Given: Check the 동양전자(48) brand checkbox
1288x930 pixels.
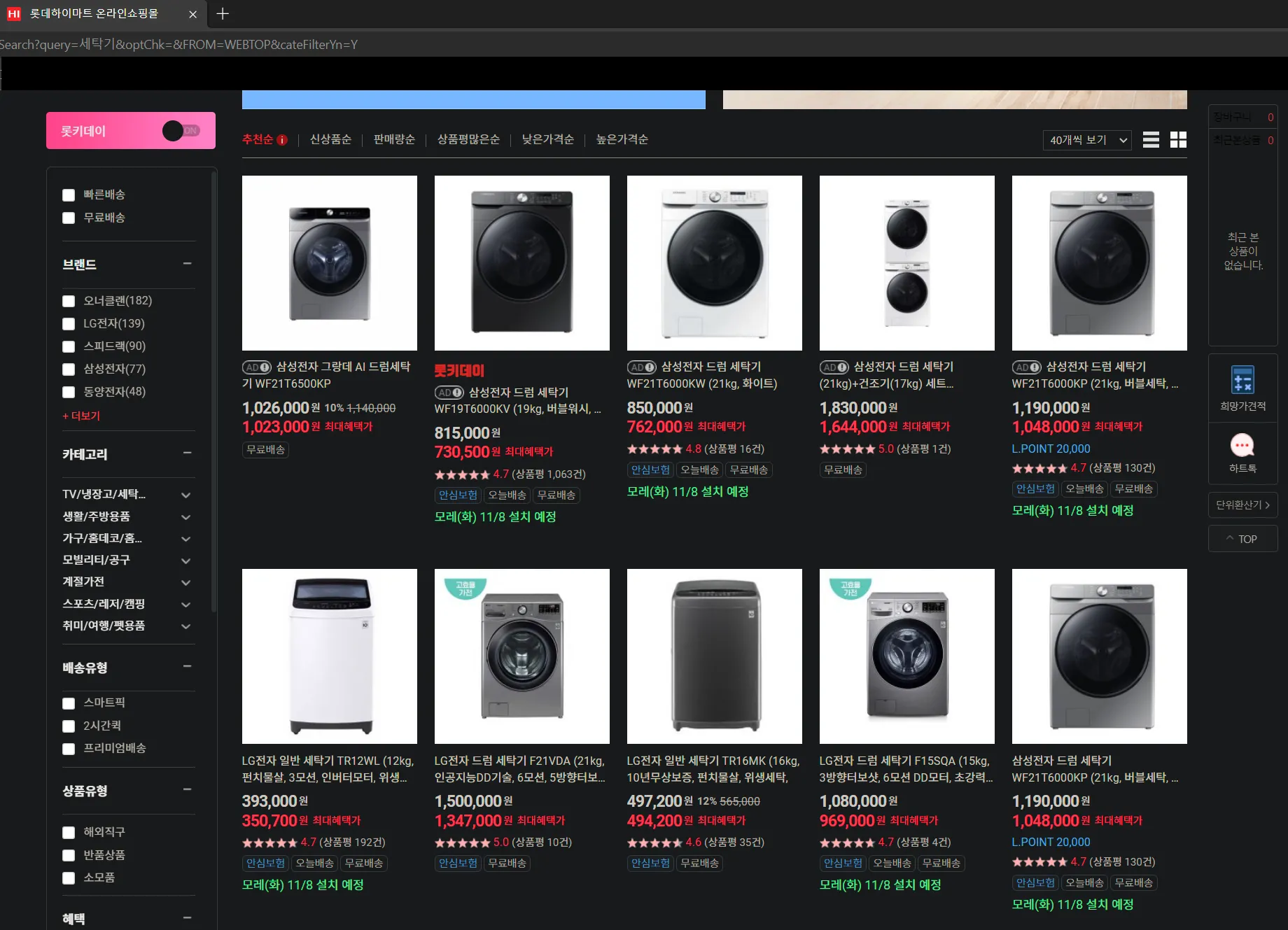Looking at the screenshot, I should coord(69,392).
